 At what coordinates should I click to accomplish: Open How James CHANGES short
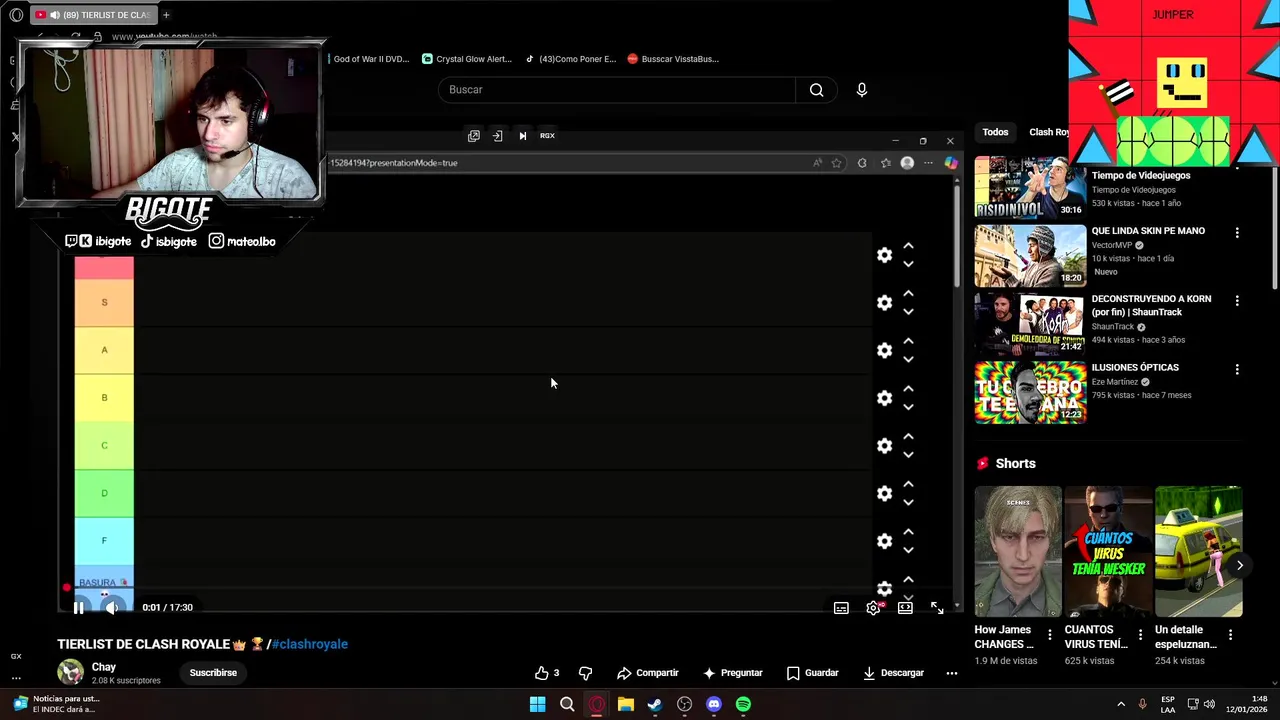[1018, 552]
